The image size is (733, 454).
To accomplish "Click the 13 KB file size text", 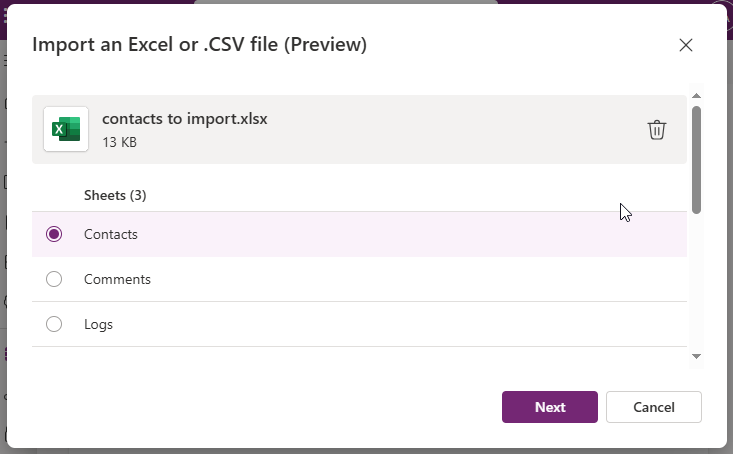I will click(x=119, y=143).
